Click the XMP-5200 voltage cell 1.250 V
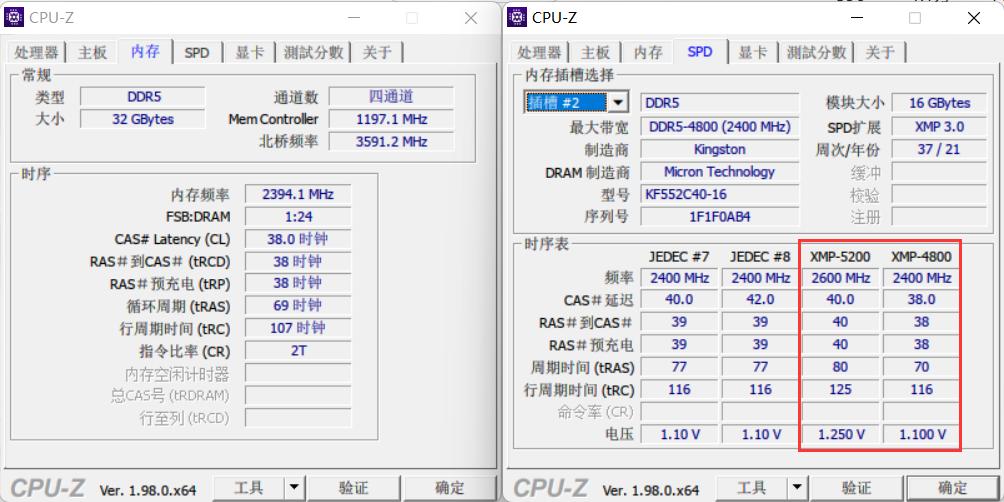1004x502 pixels. coord(840,434)
